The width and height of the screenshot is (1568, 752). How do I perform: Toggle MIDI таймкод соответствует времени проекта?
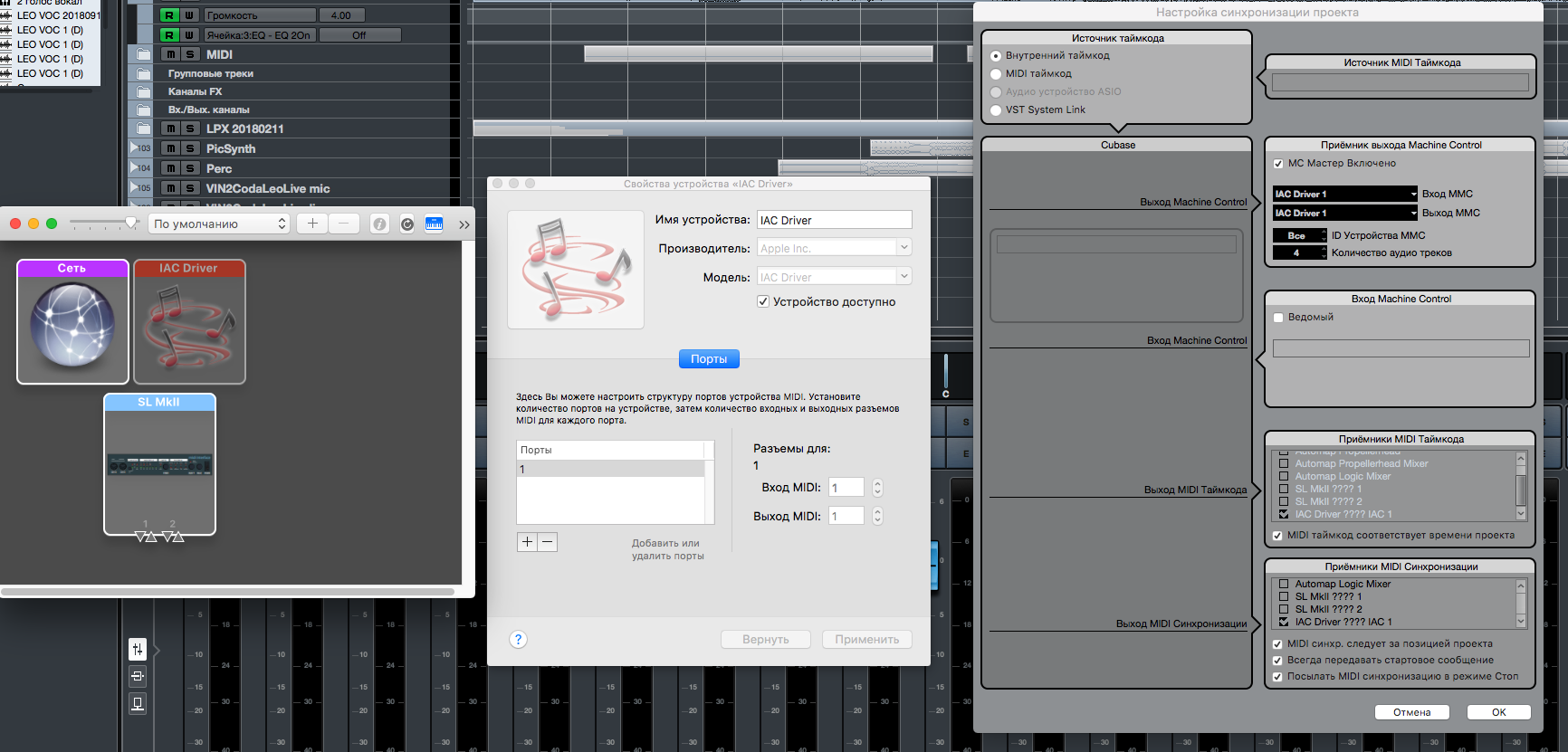point(1277,536)
